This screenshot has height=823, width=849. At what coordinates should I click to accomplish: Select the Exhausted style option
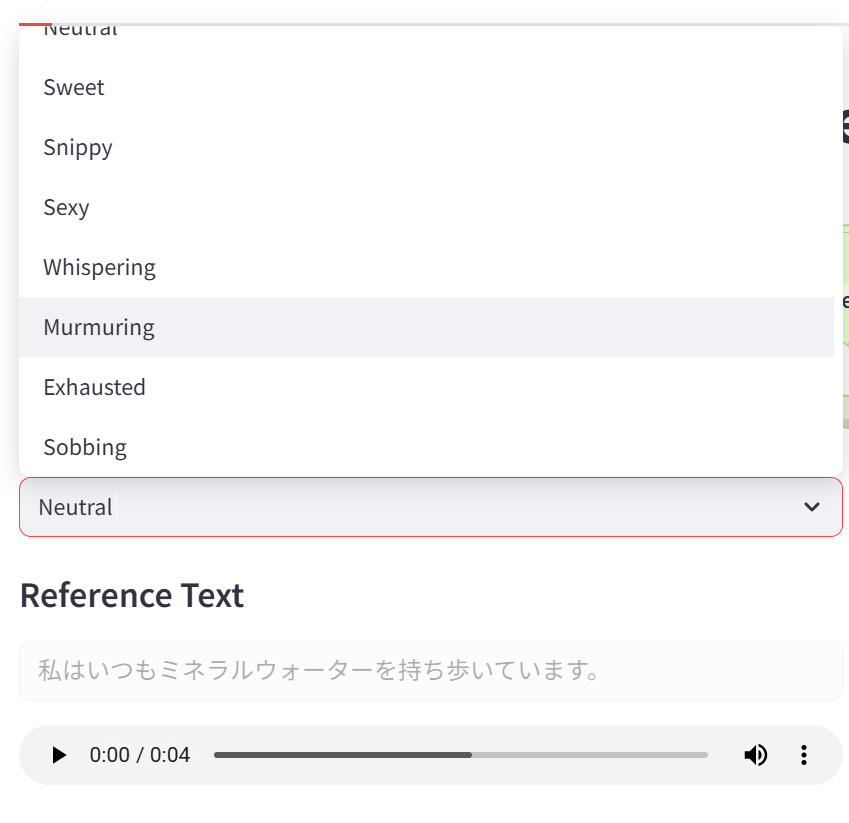94,387
